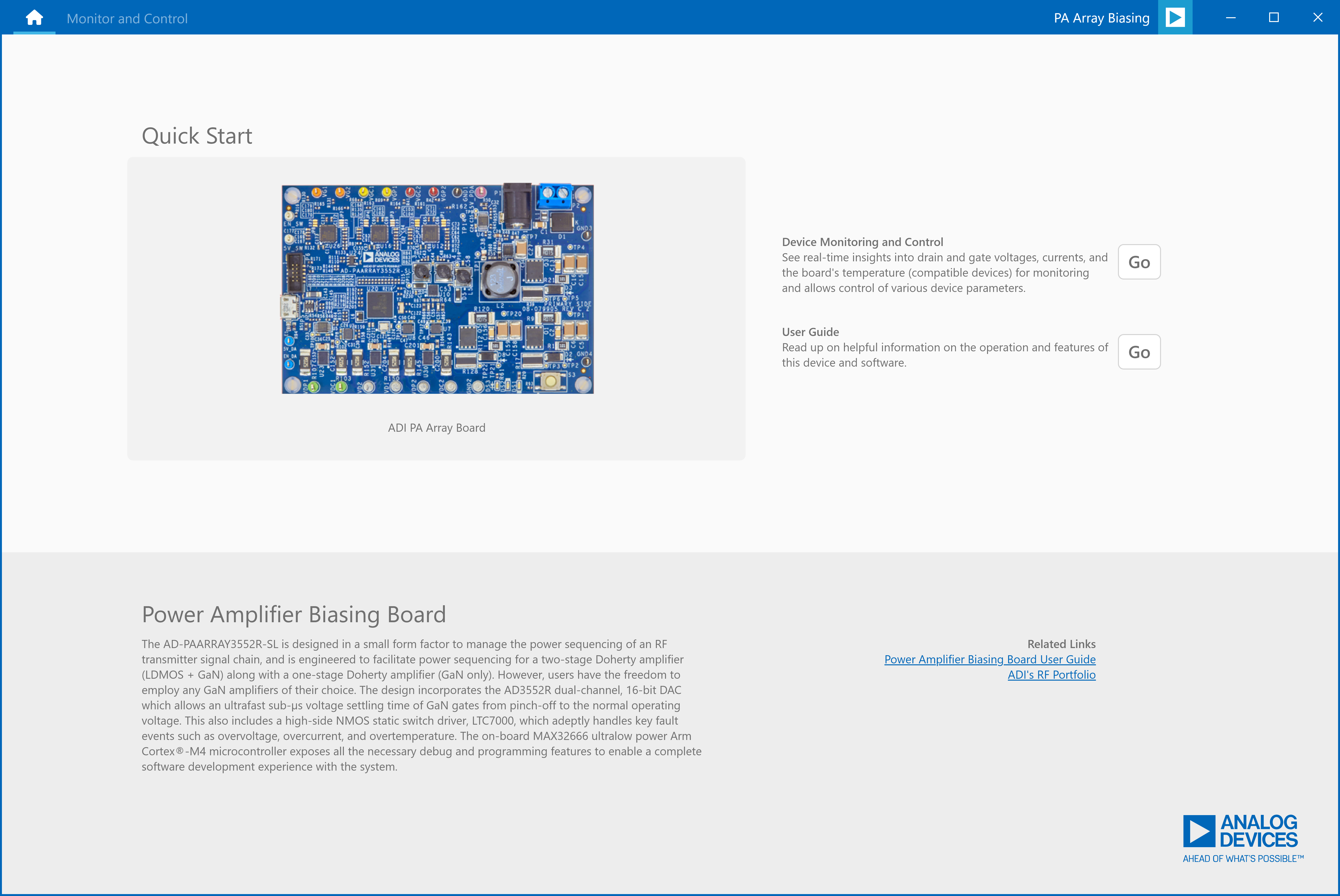This screenshot has width=1340, height=896.
Task: Click the Home icon in the navigation bar
Action: coord(34,17)
